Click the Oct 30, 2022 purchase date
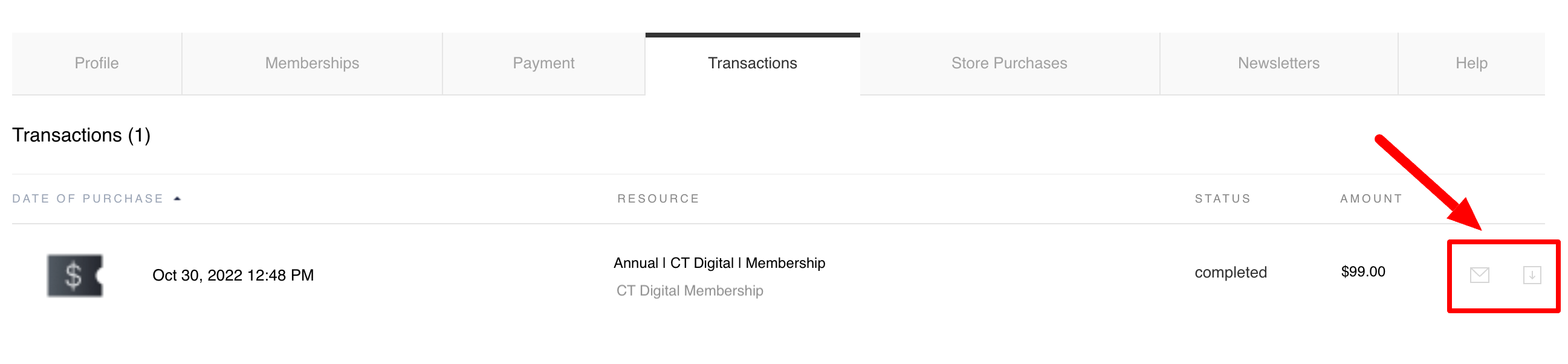This screenshot has width=1568, height=364. (233, 275)
